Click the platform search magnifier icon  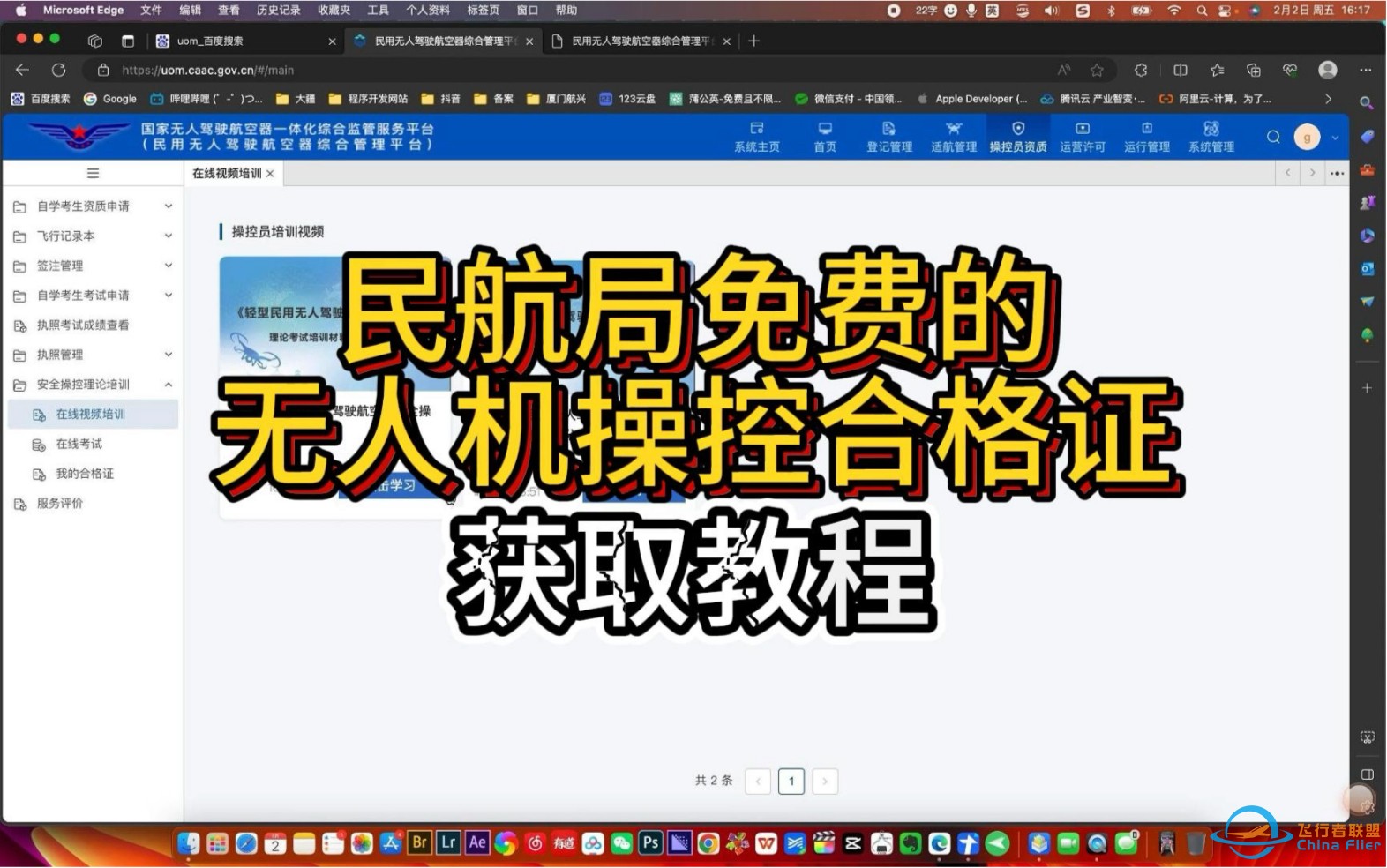pyautogui.click(x=1273, y=137)
